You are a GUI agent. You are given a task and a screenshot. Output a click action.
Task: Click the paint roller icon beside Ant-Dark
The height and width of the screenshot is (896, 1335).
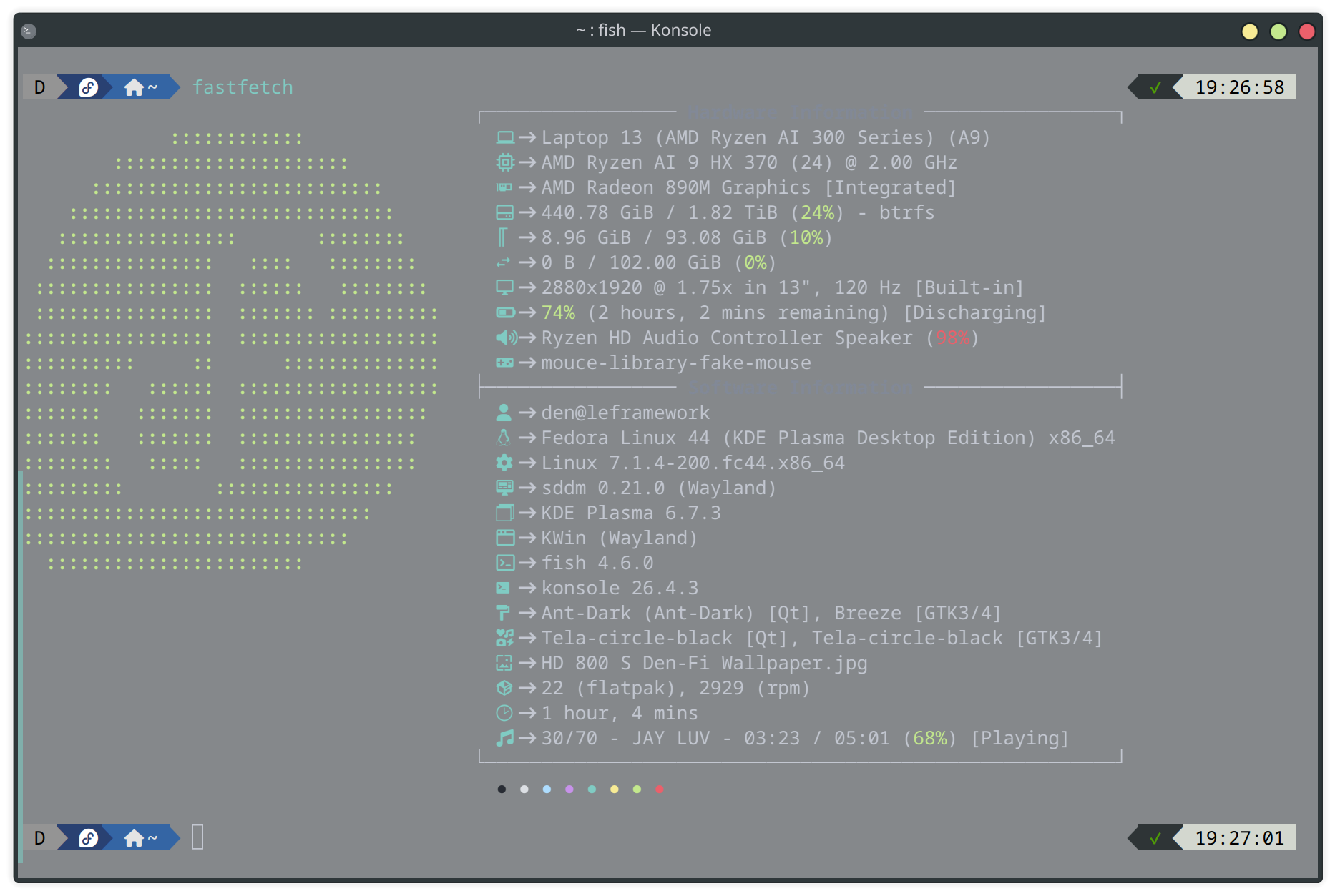pyautogui.click(x=503, y=613)
